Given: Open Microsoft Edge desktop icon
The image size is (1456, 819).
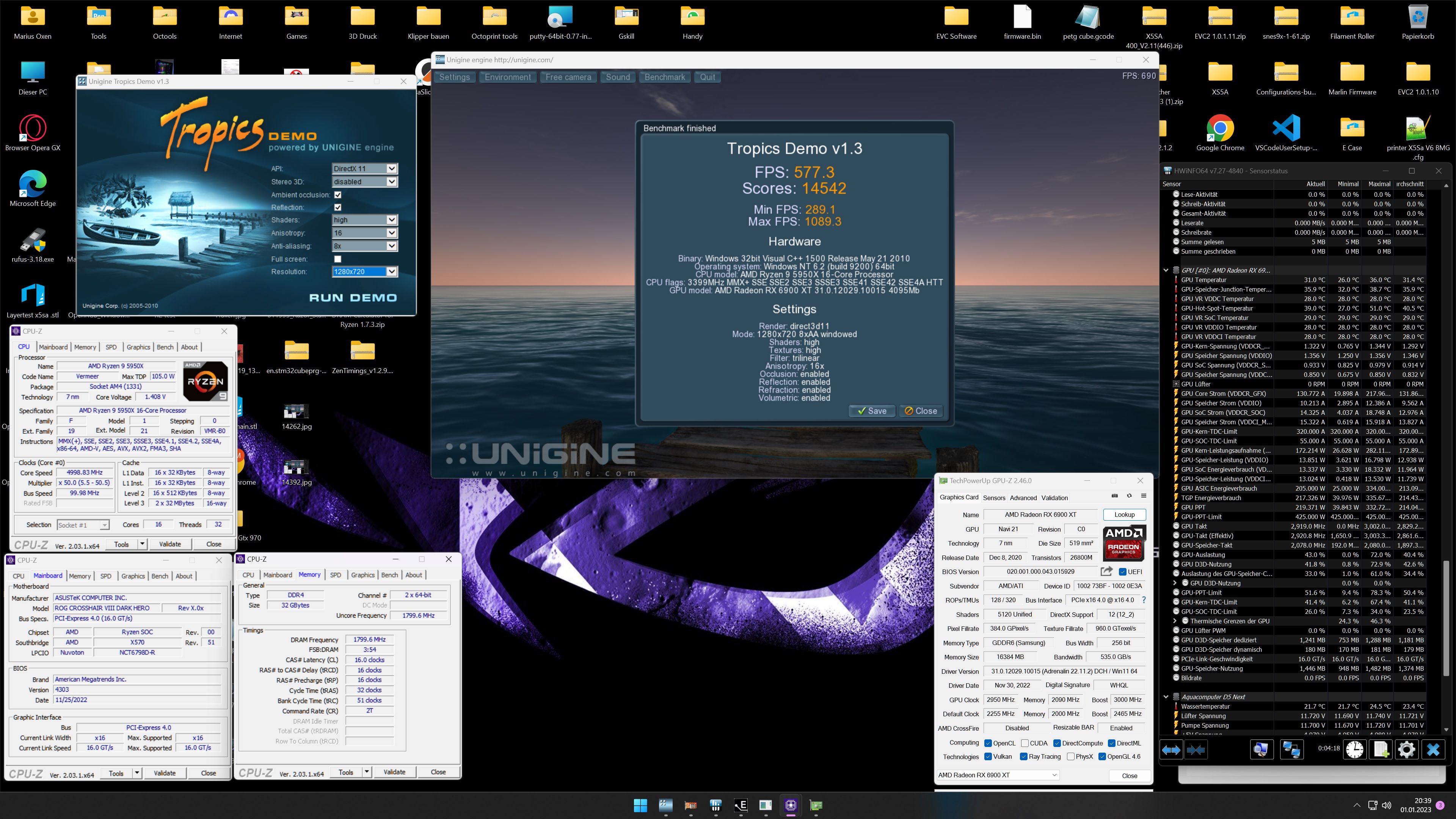Looking at the screenshot, I should (33, 189).
